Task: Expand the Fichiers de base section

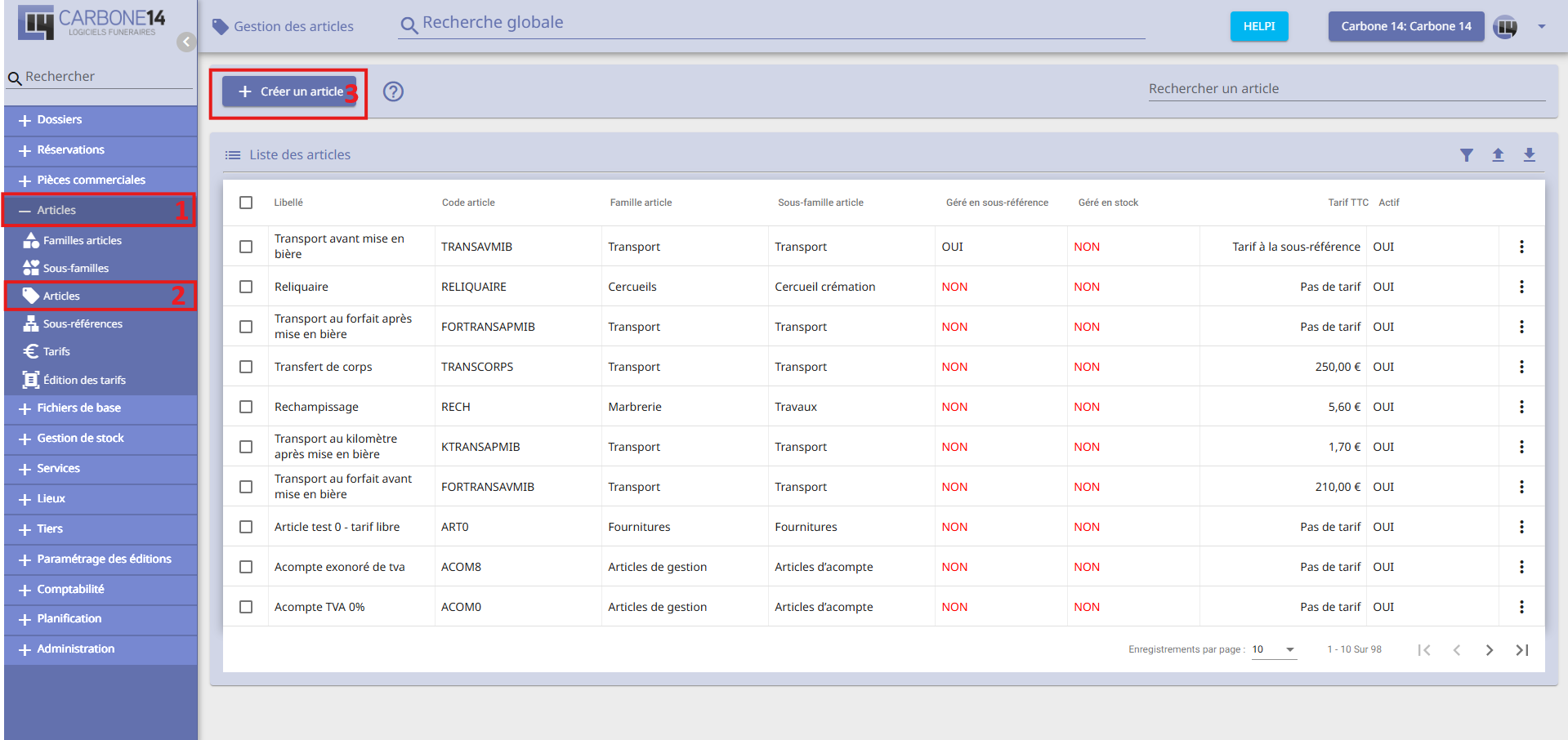Action: click(x=101, y=408)
